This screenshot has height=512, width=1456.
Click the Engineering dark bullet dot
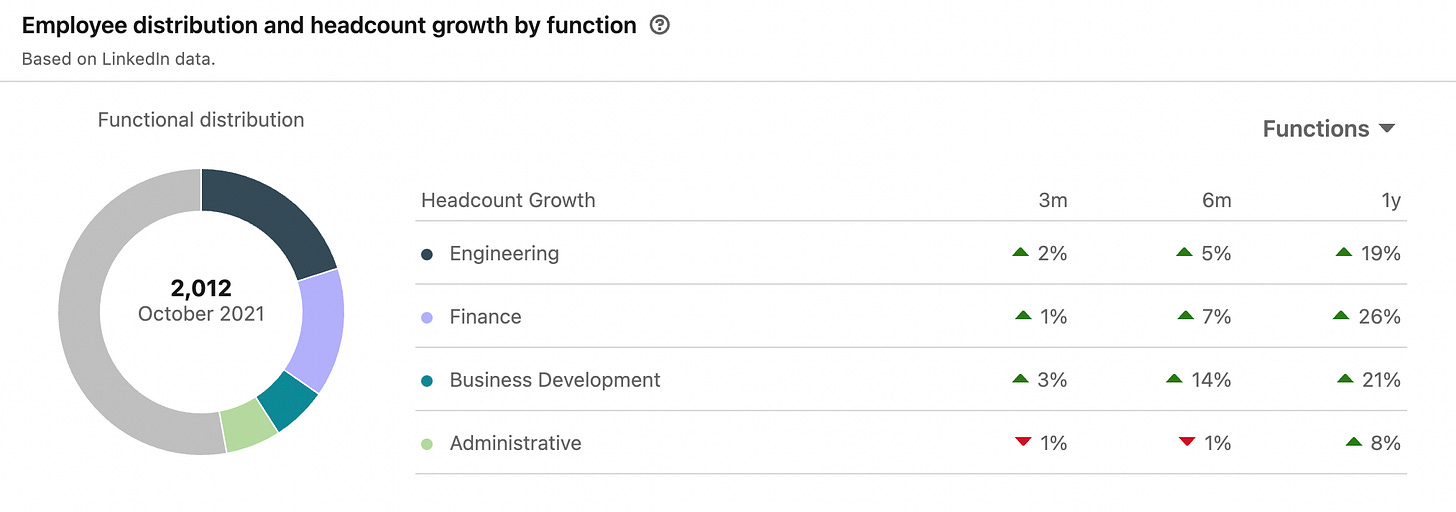tap(427, 254)
